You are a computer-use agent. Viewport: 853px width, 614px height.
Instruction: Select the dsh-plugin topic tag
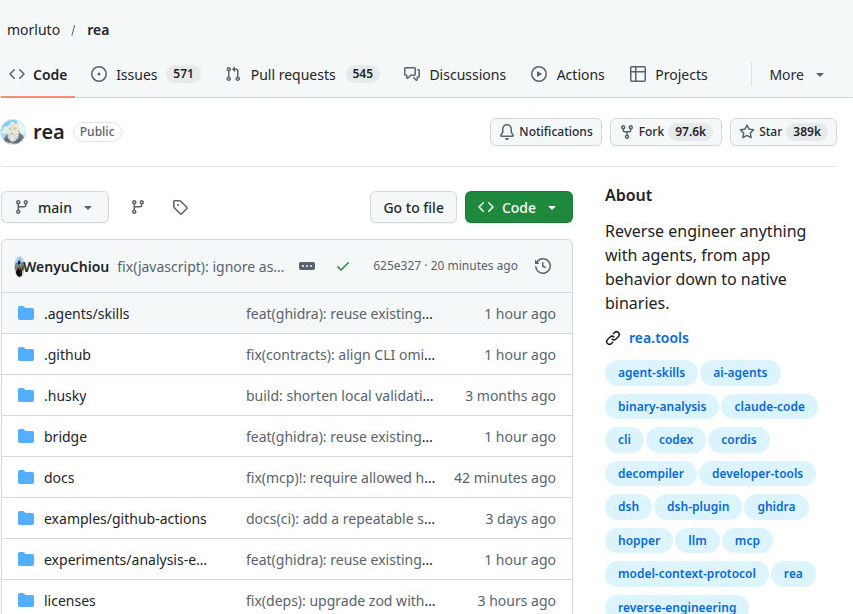point(698,506)
